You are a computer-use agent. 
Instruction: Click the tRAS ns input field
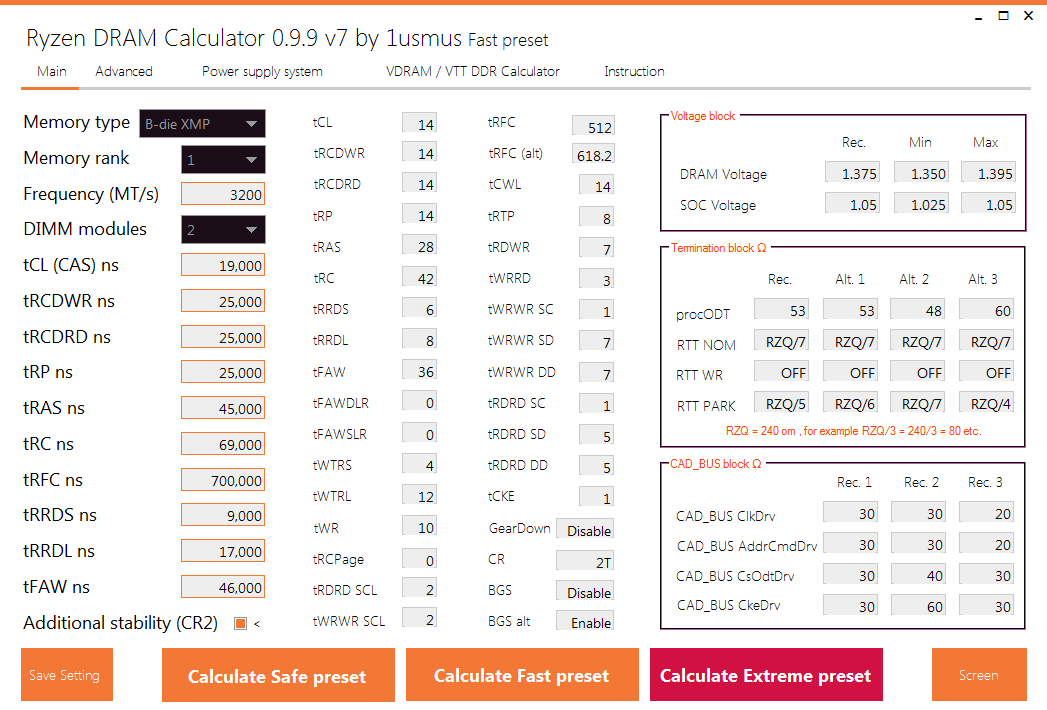click(x=223, y=409)
